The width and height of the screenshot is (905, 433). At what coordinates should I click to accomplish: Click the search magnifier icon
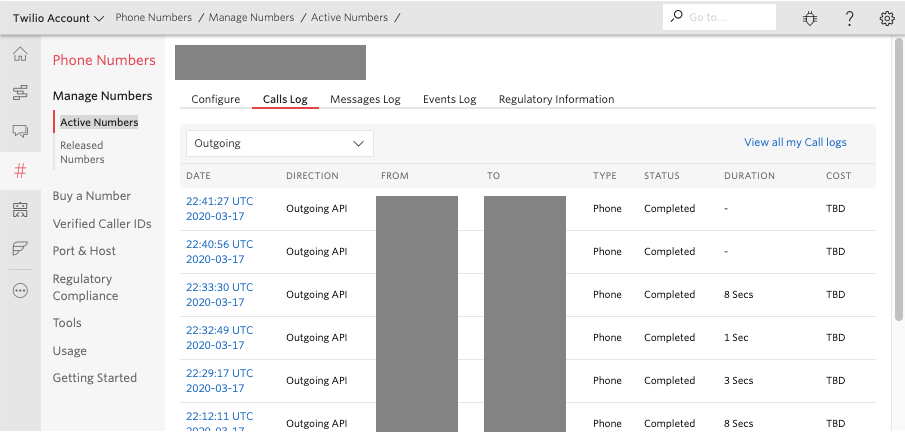676,17
